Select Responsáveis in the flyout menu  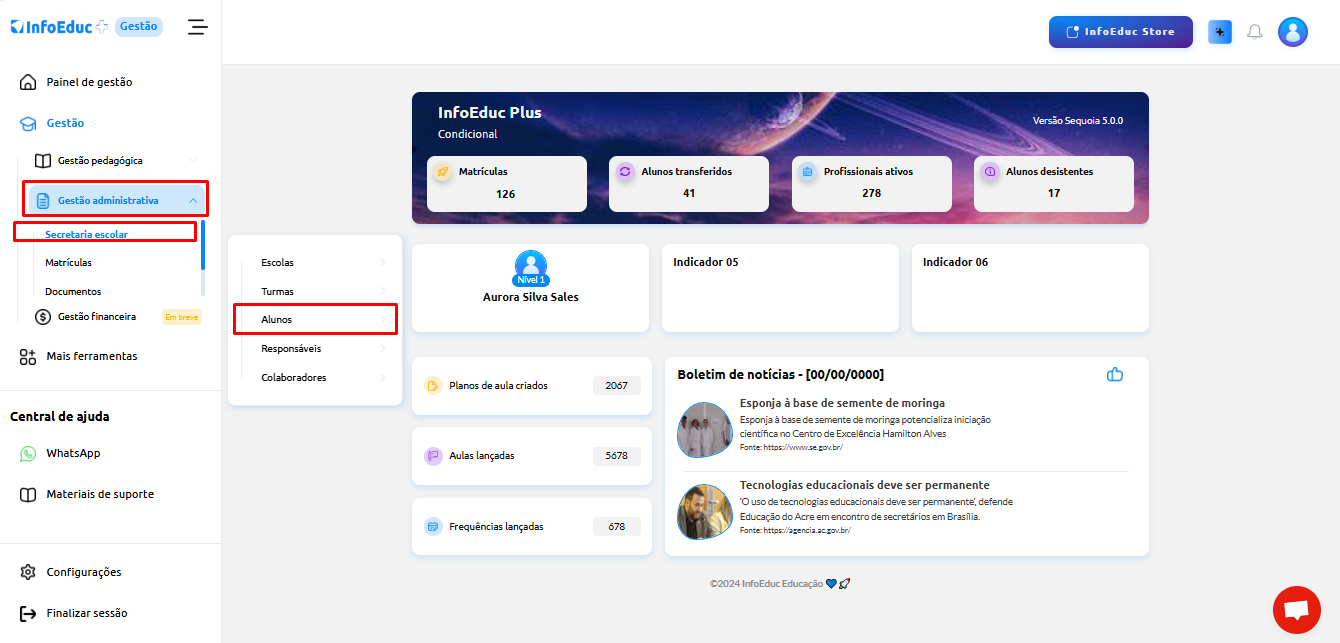[291, 349]
